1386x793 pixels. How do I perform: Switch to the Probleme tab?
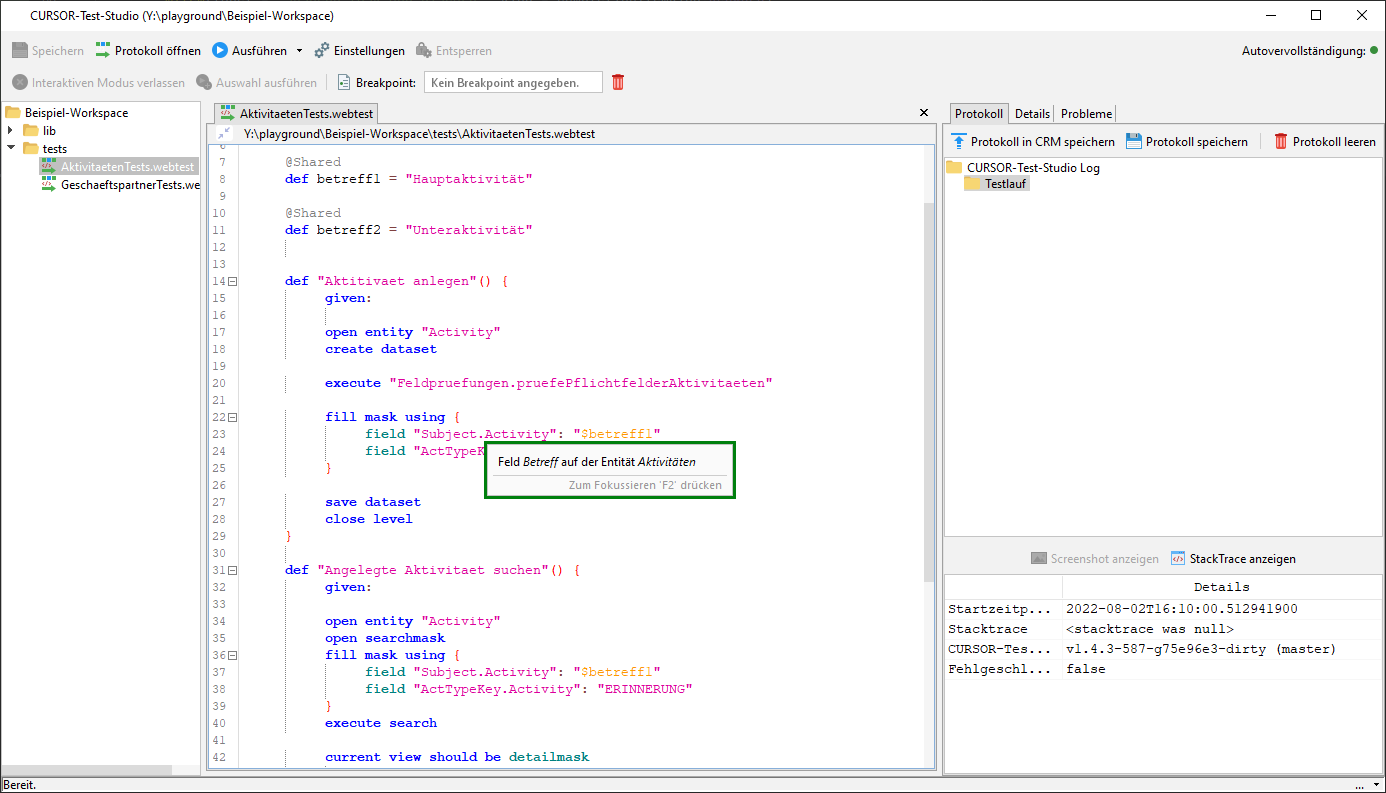(x=1086, y=114)
